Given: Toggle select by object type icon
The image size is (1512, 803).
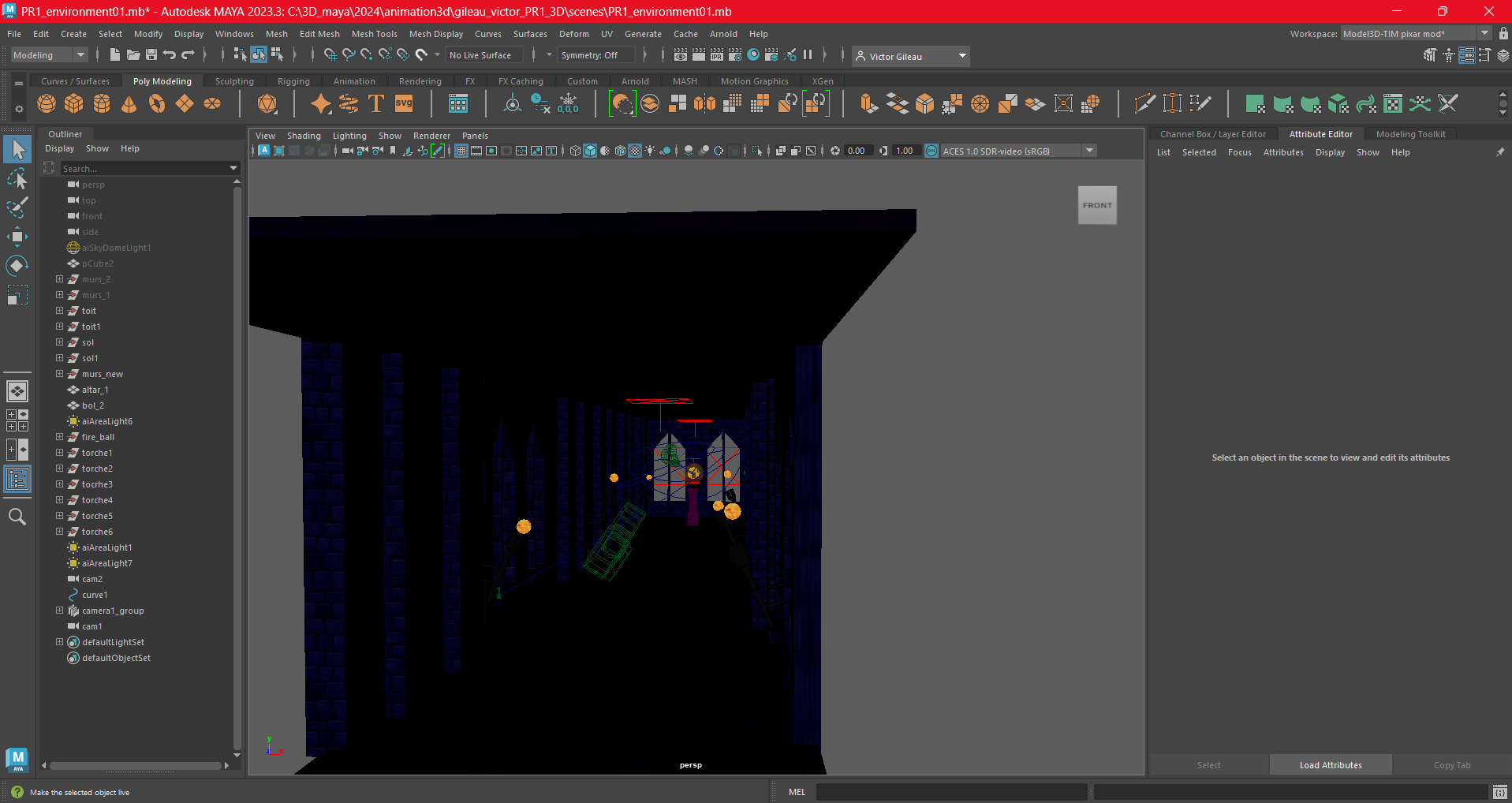Looking at the screenshot, I should pos(259,54).
